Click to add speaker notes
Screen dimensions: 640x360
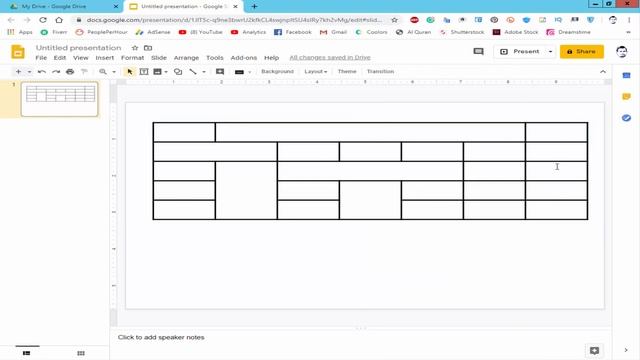click(161, 337)
